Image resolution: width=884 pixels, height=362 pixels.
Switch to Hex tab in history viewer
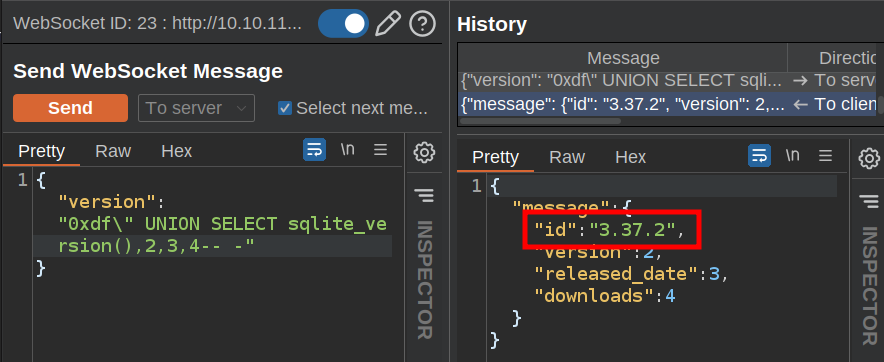[630, 157]
